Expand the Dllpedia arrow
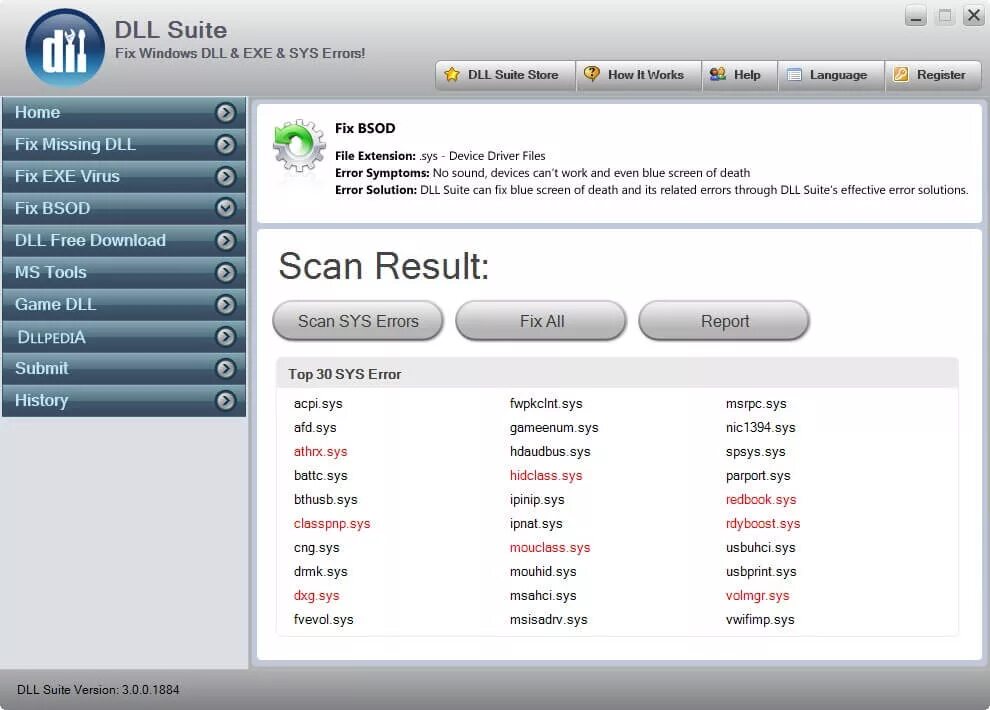990x710 pixels. [225, 336]
